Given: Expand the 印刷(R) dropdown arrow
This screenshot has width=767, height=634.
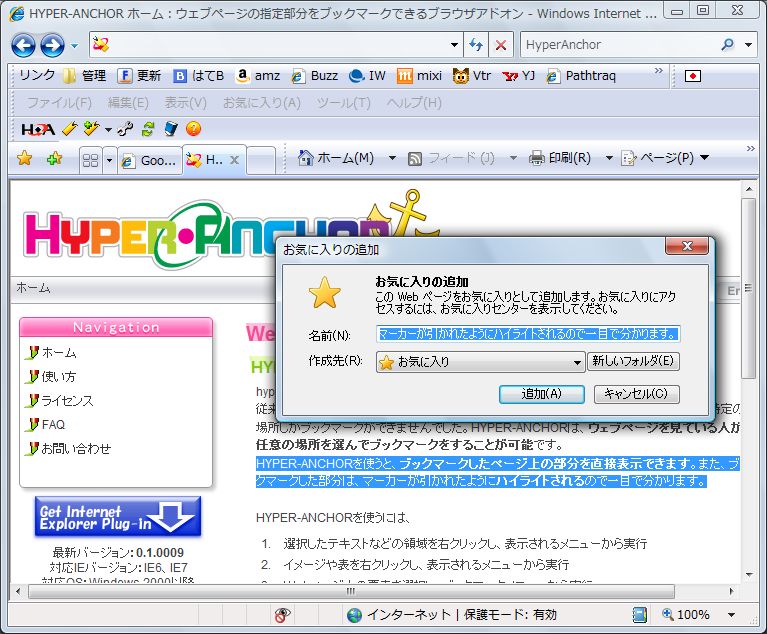Looking at the screenshot, I should coord(609,158).
